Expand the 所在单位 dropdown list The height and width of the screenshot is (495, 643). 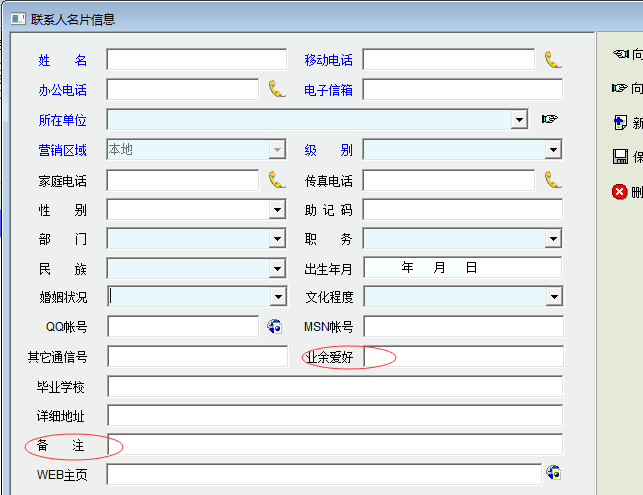tap(519, 120)
